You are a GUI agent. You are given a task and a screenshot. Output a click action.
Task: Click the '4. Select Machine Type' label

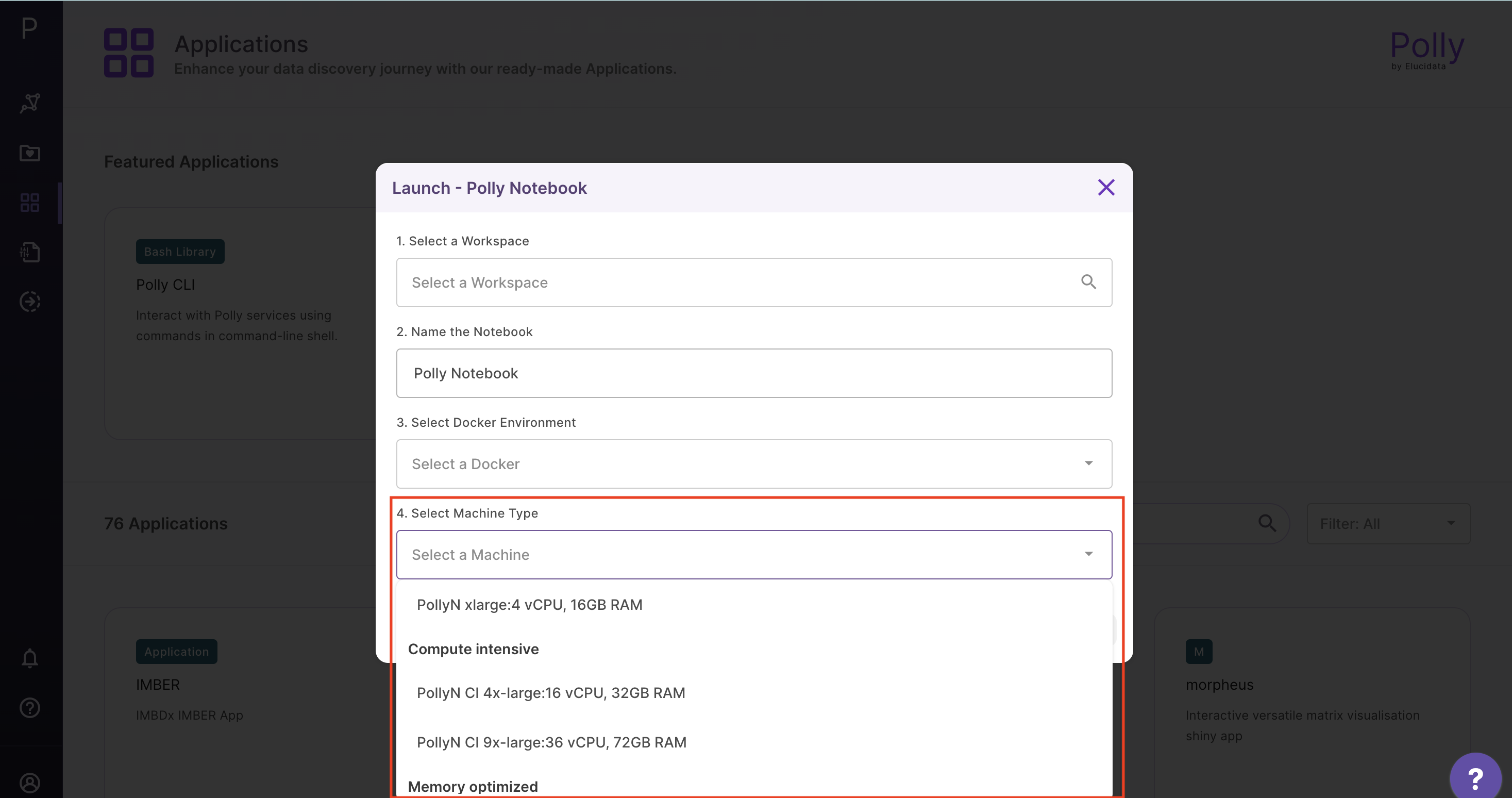(467, 513)
